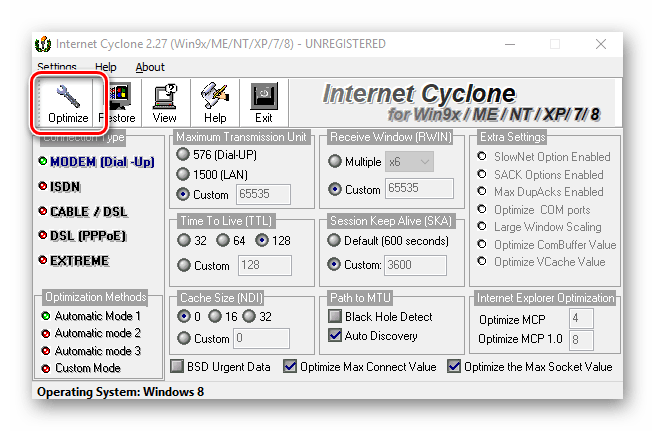Select CABLE / DSL connection type
Image resolution: width=655 pixels, height=431 pixels.
(83, 211)
